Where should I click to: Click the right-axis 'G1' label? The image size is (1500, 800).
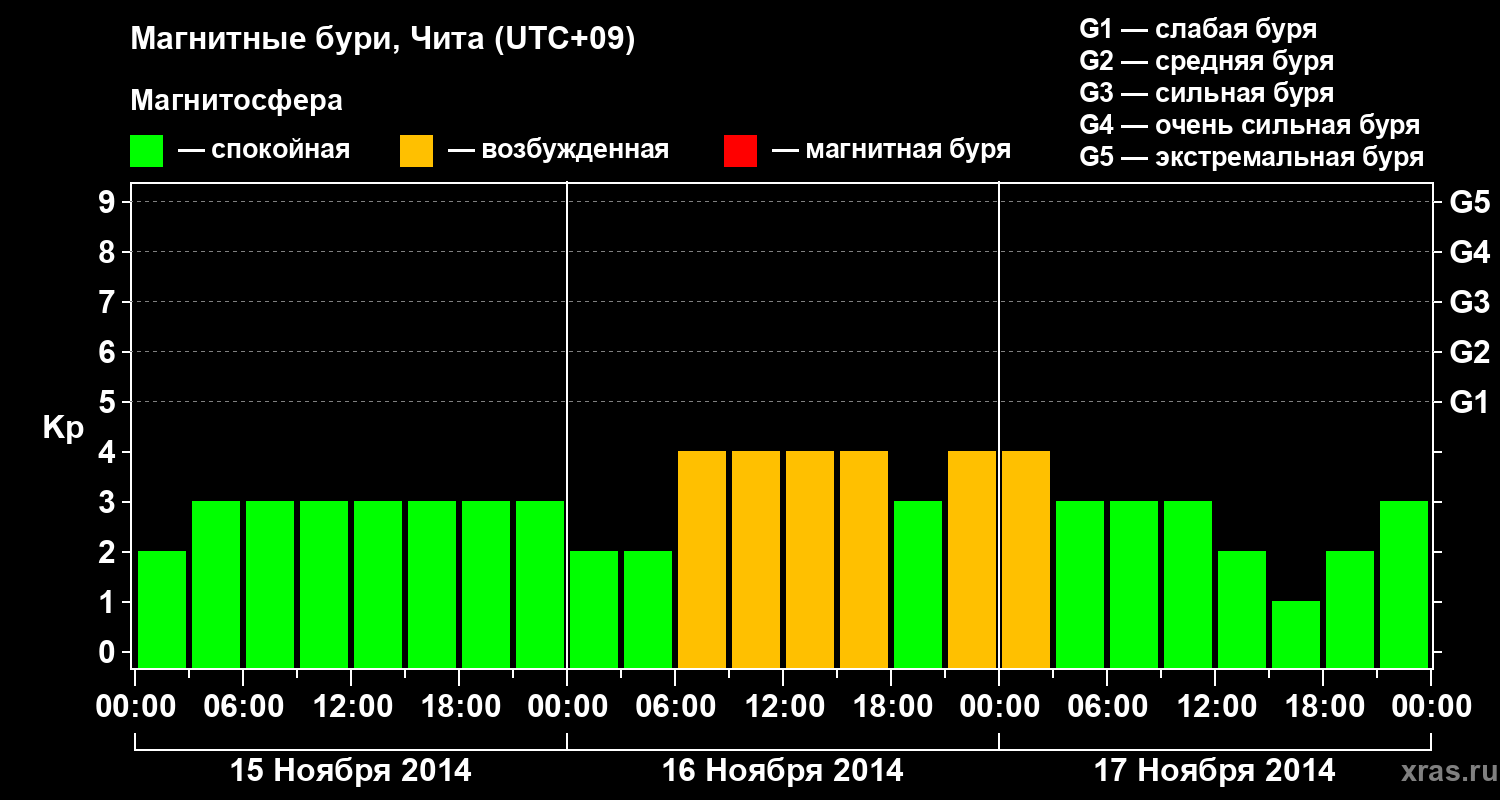click(1469, 403)
